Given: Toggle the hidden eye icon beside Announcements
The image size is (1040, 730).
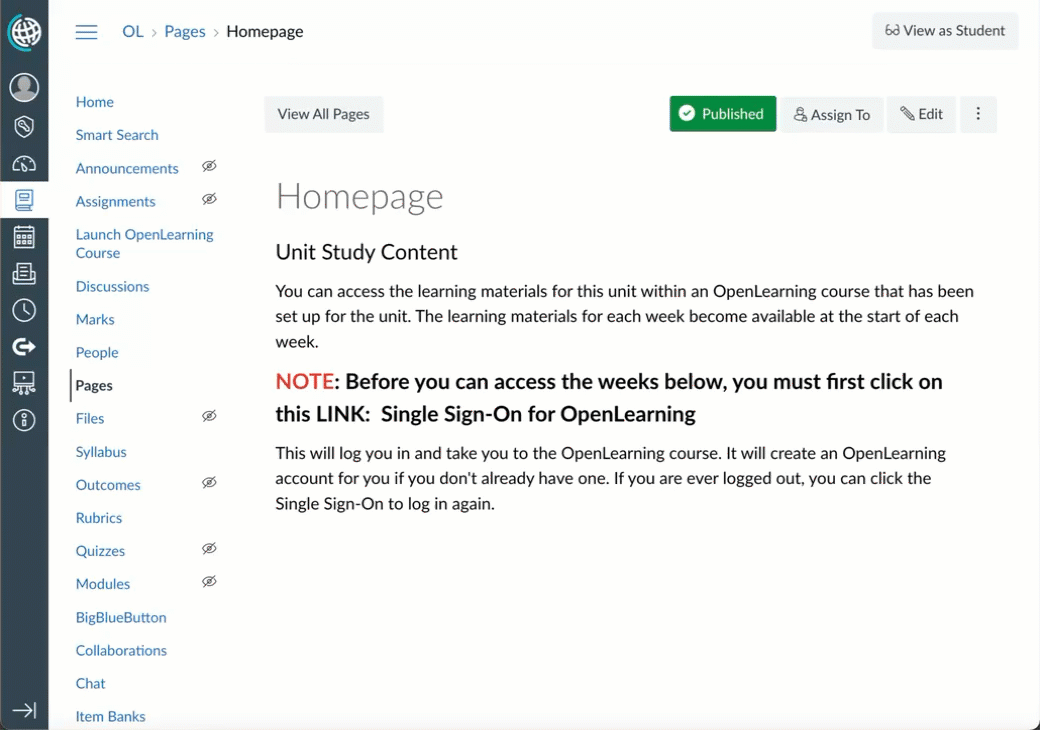Looking at the screenshot, I should click(x=209, y=166).
